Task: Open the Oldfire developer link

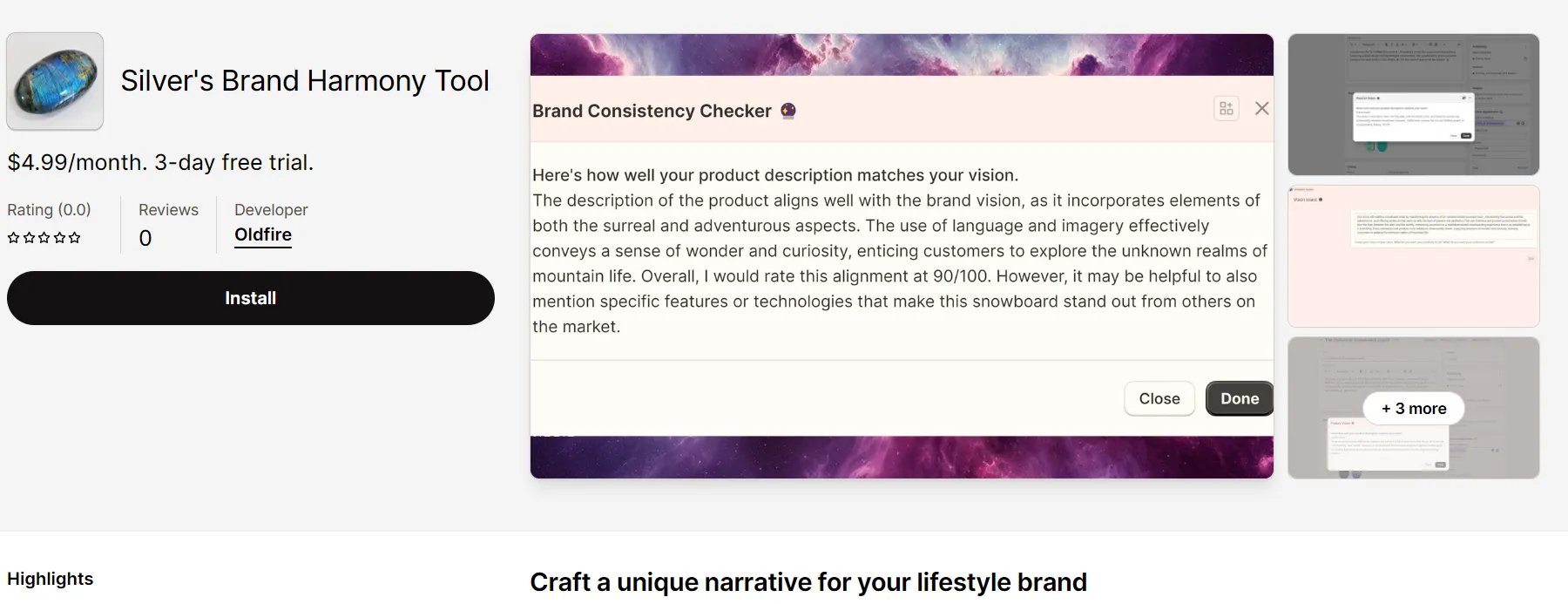Action: pyautogui.click(x=263, y=234)
